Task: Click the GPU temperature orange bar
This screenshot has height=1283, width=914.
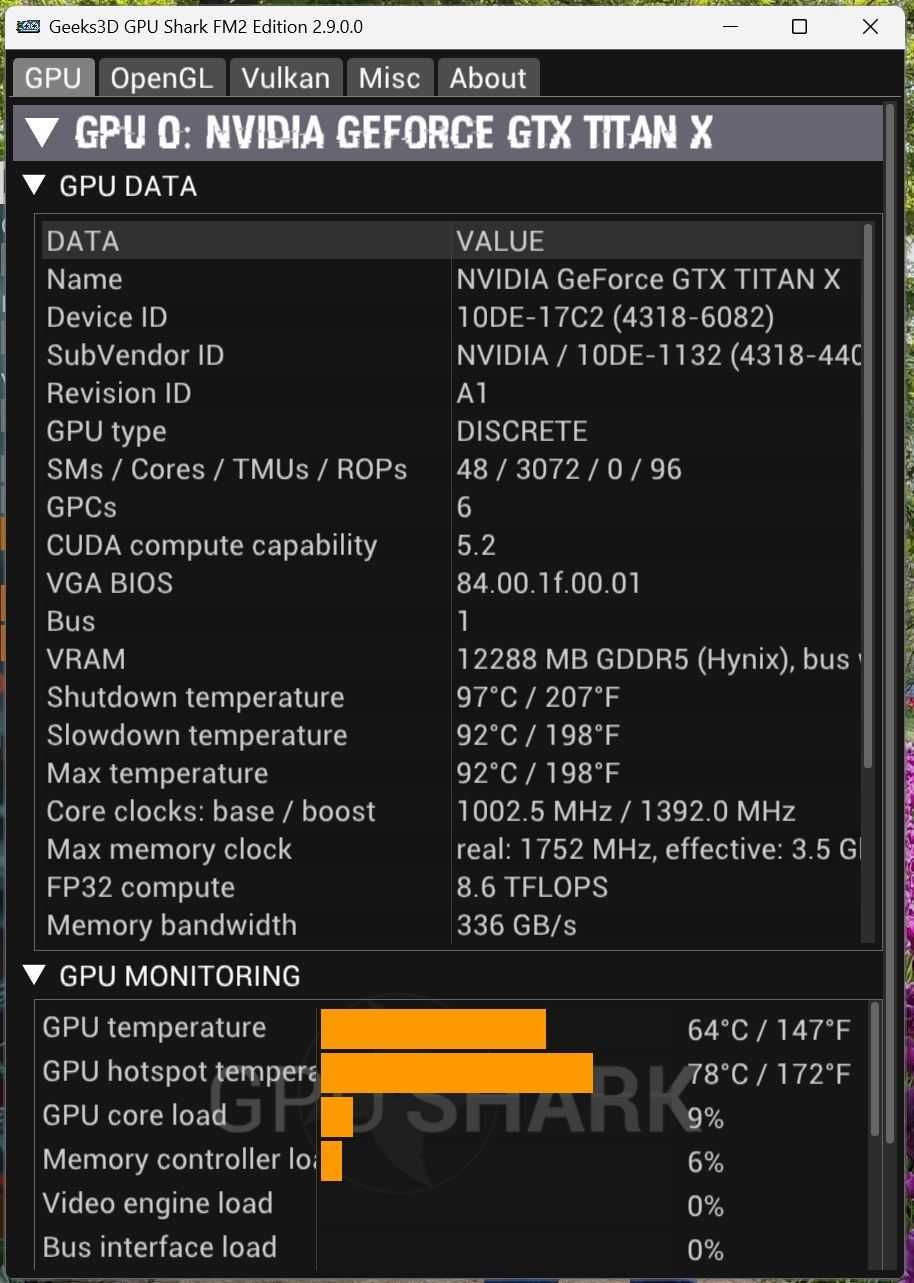Action: 433,1029
